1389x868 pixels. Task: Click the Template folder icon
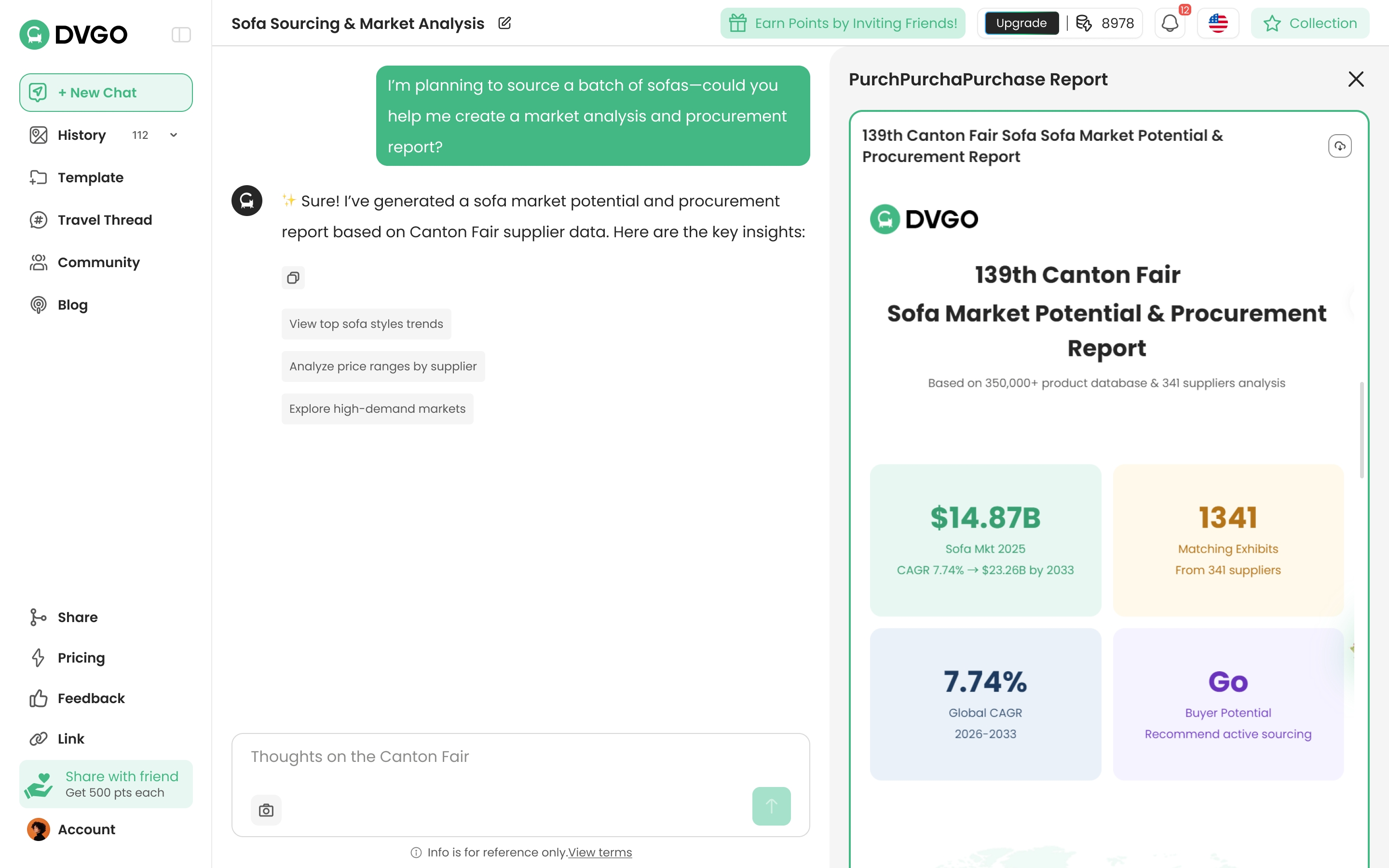[x=39, y=177]
